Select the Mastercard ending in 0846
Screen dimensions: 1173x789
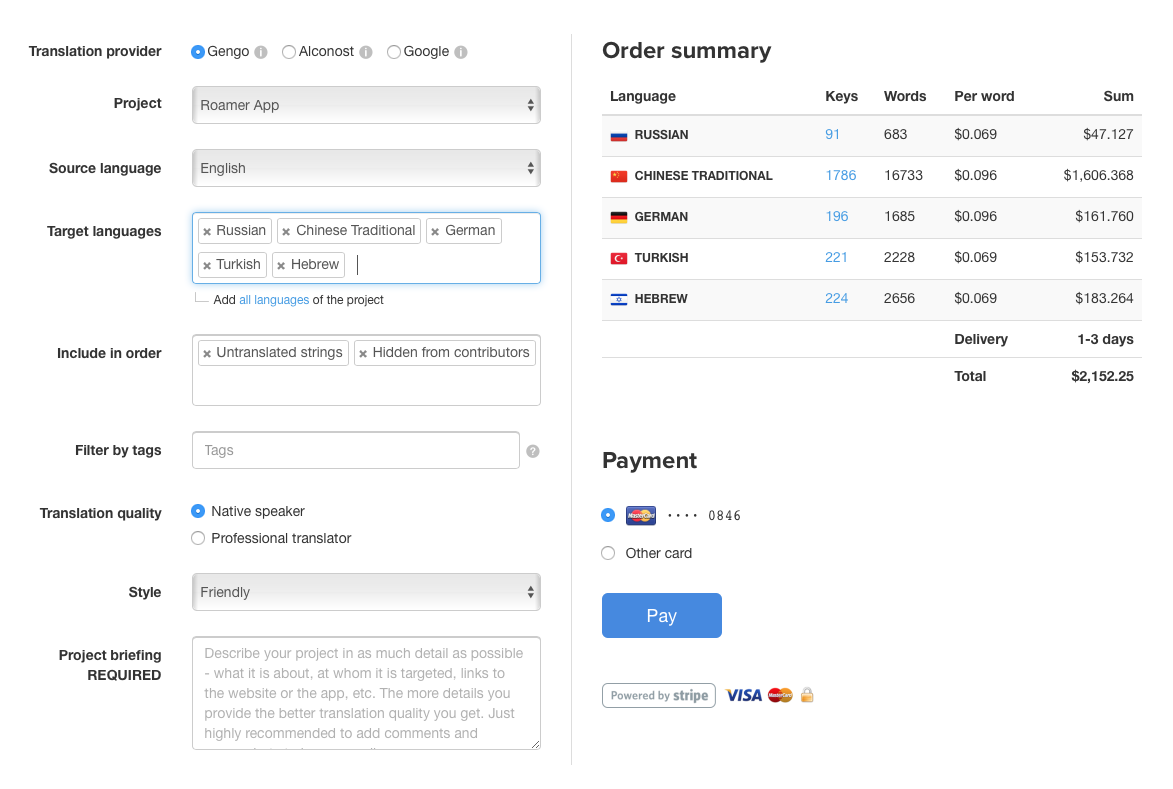coord(608,515)
